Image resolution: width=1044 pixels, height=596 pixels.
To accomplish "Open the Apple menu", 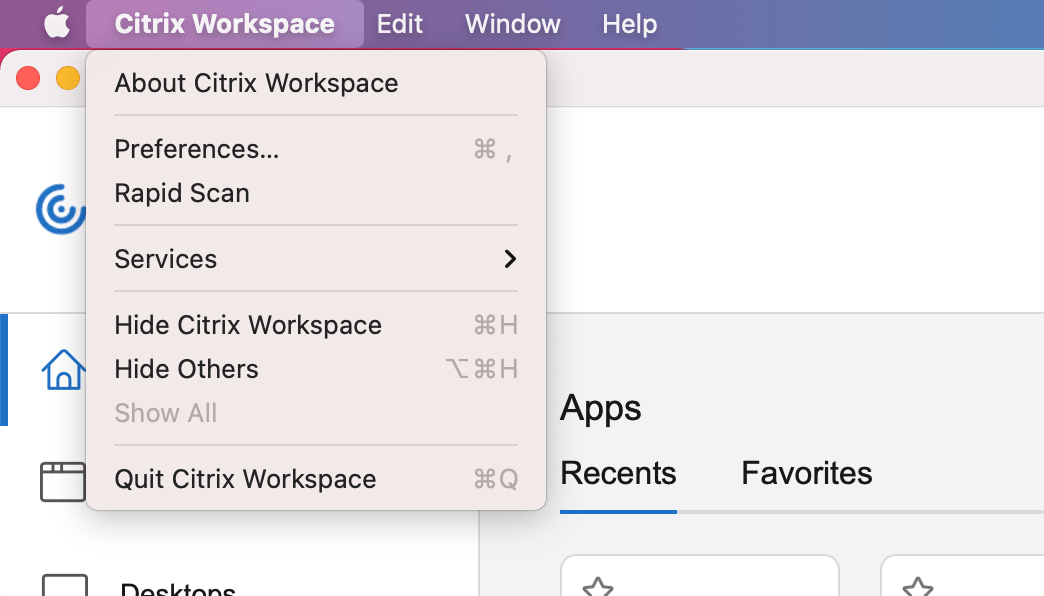I will click(55, 23).
